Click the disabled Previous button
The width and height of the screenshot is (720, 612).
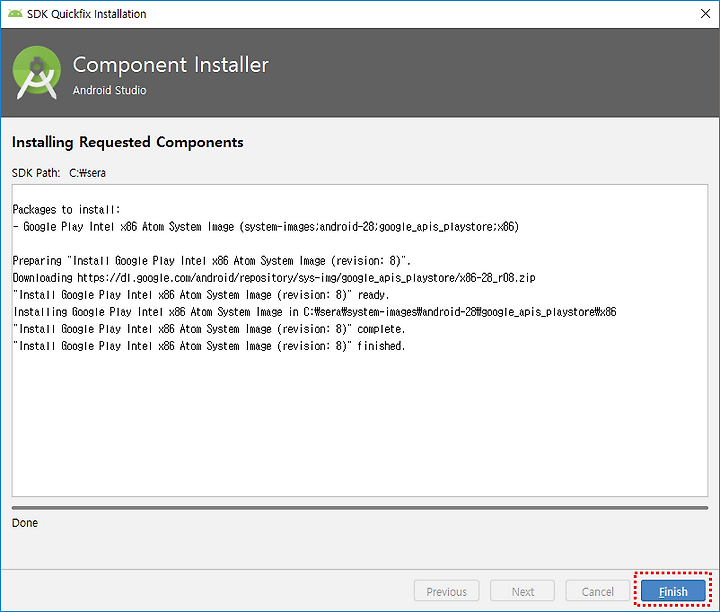[x=446, y=591]
